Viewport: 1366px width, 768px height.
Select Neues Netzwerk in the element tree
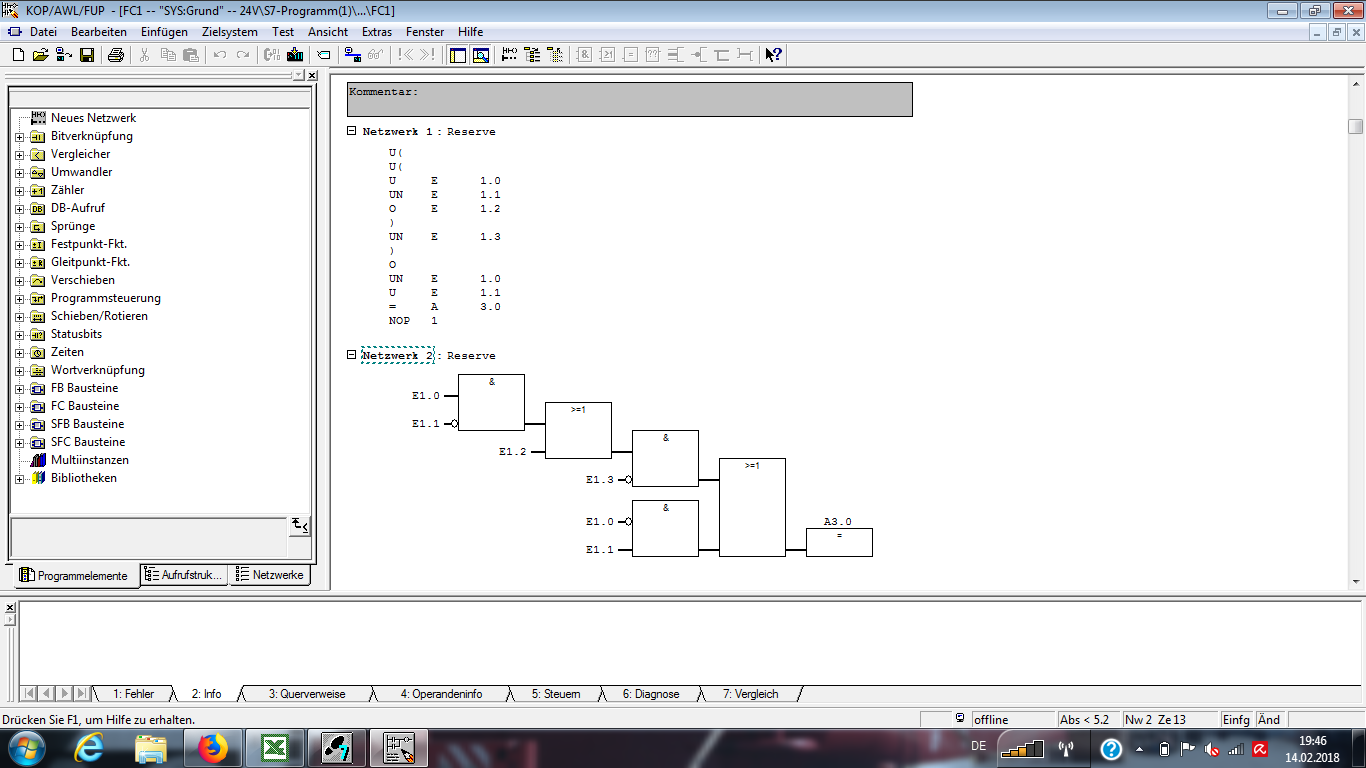(93, 118)
